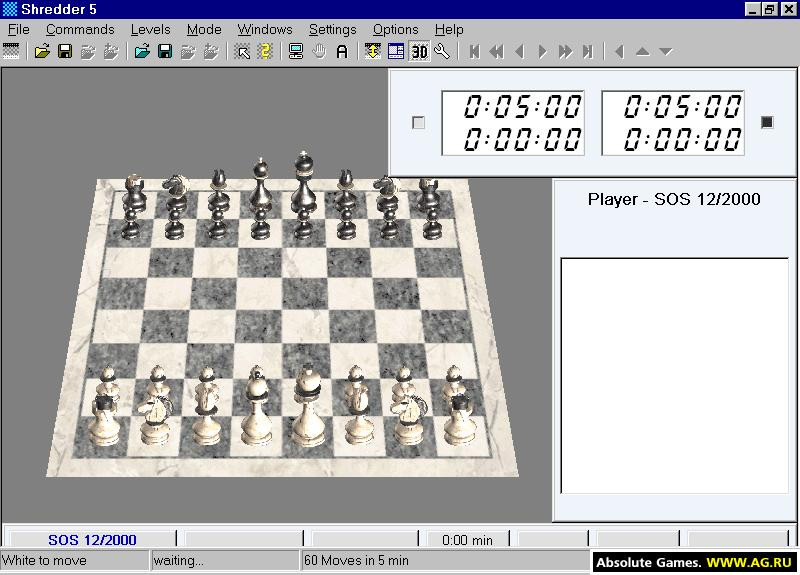Save with the teal floppy disk icon
Viewport: 800px width, 575px height.
click(x=165, y=51)
